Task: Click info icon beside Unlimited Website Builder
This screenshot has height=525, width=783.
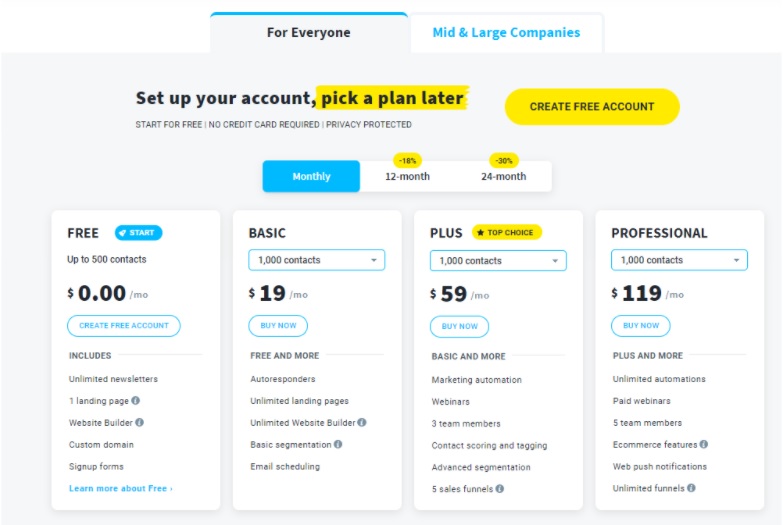Action: coord(362,423)
